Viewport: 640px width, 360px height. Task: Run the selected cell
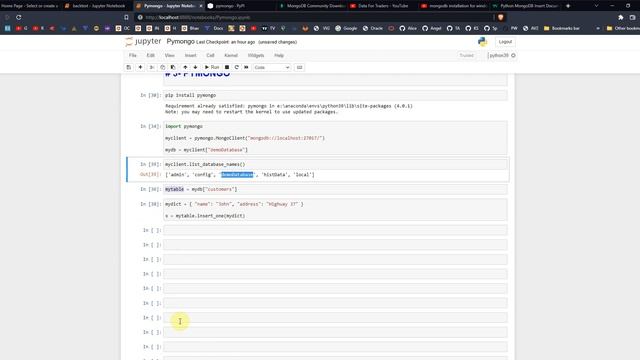[212, 67]
